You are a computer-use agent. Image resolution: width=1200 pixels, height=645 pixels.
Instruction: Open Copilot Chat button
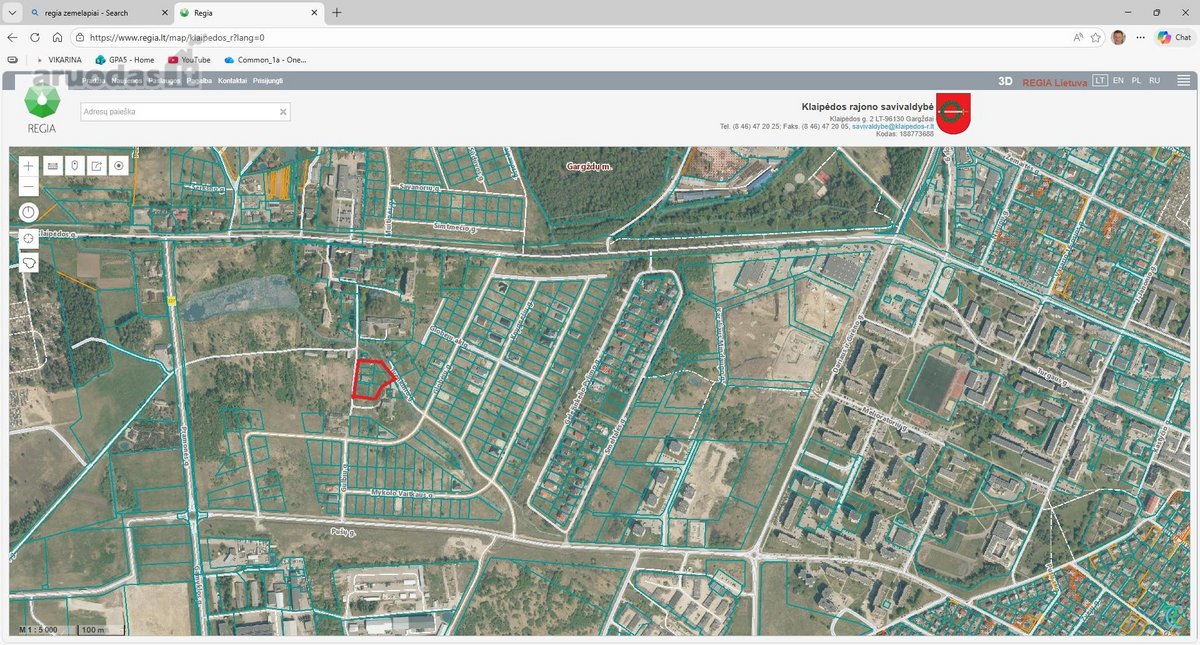1174,37
